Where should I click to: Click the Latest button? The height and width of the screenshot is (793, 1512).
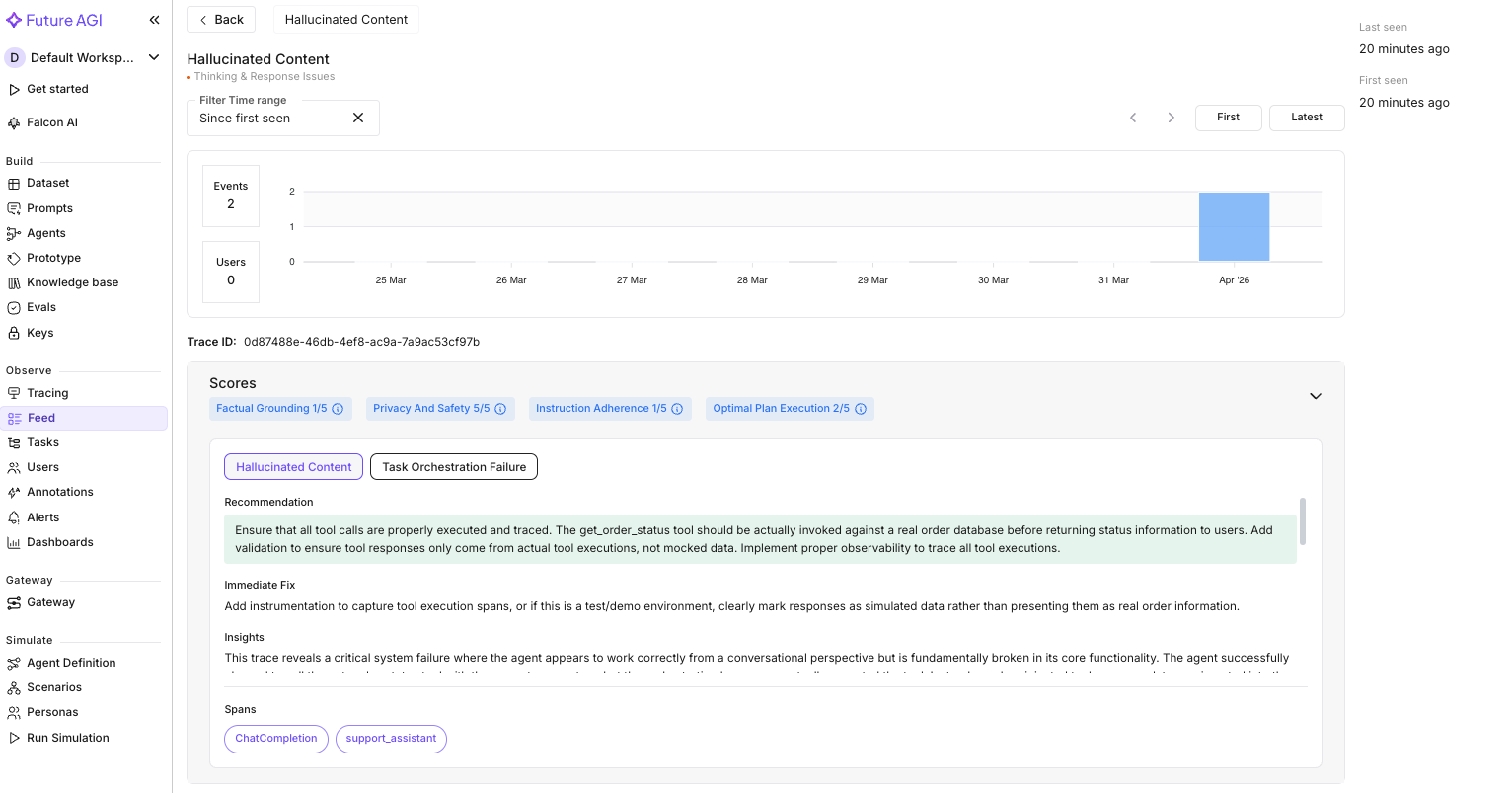click(x=1306, y=117)
